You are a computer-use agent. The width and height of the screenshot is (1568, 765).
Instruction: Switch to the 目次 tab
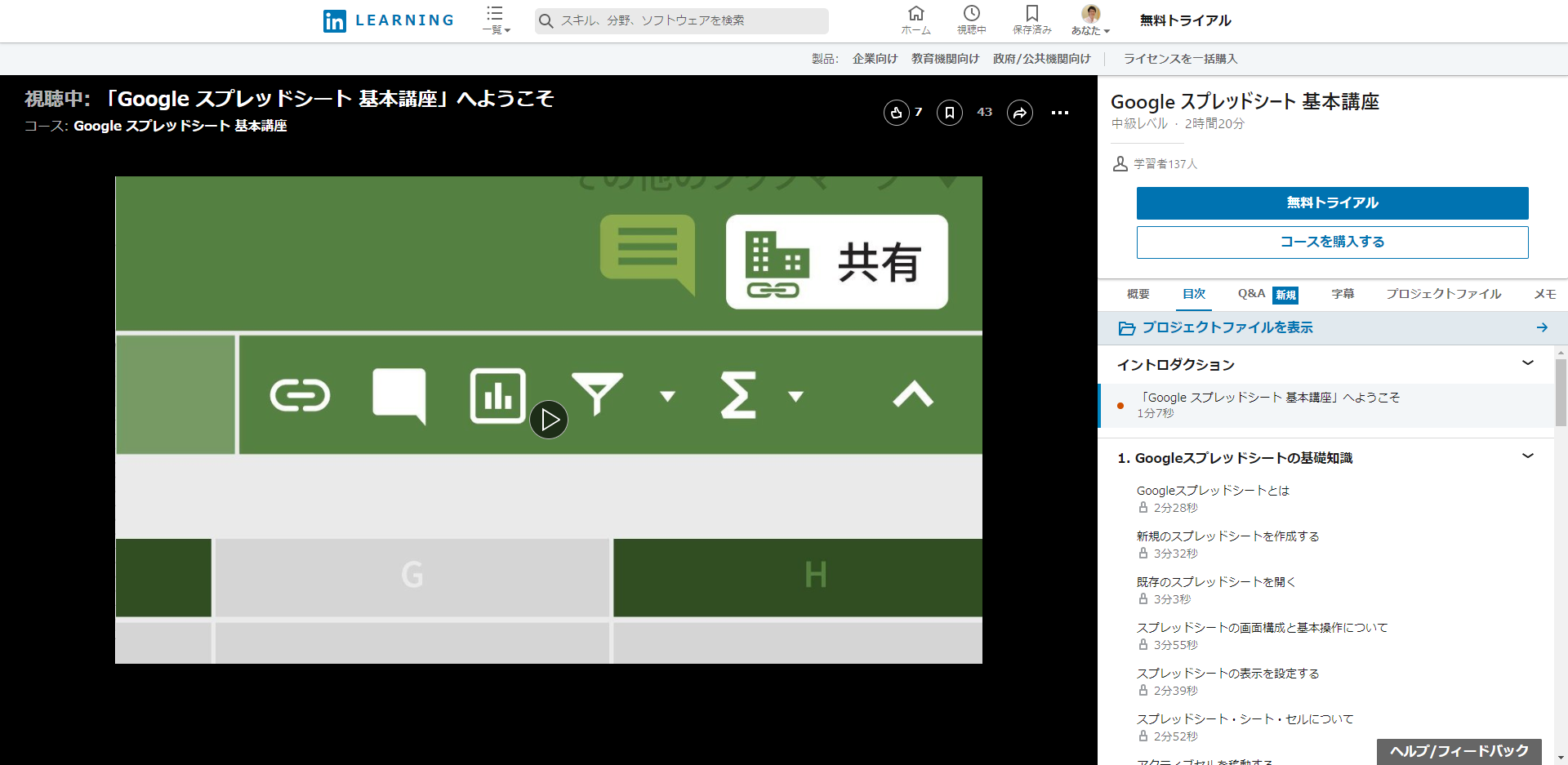1193,294
